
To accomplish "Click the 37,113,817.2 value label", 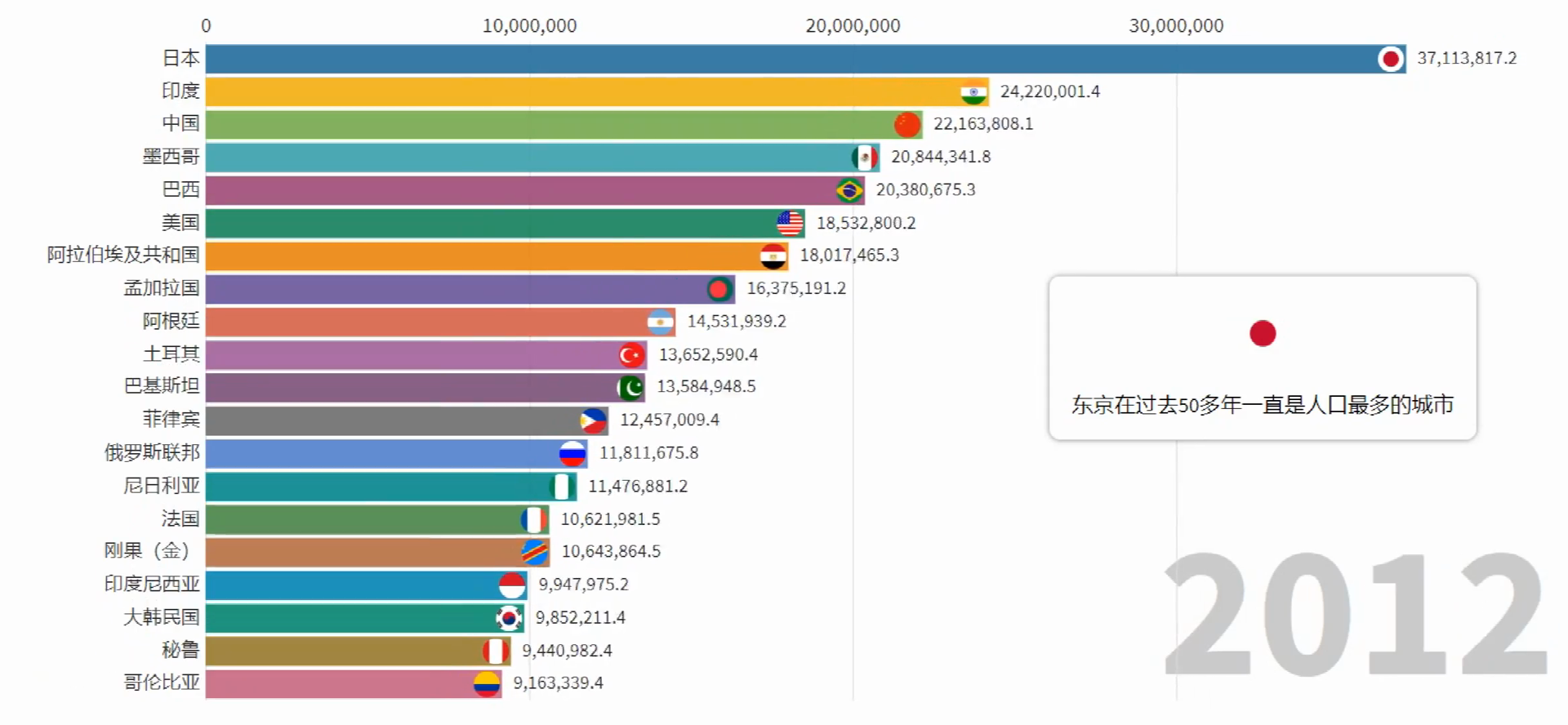I will (x=1466, y=59).
